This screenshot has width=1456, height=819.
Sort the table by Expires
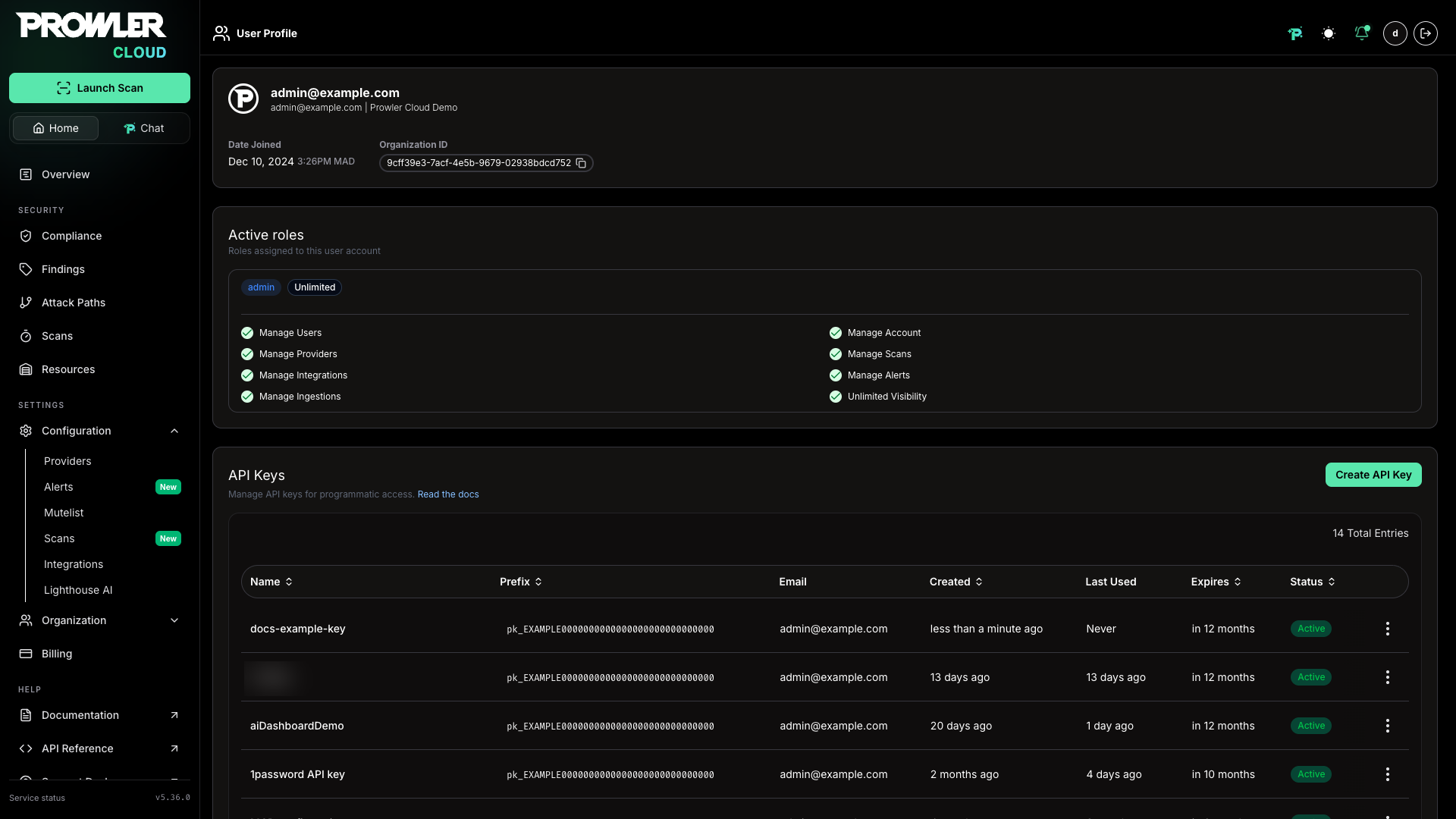pyautogui.click(x=1216, y=582)
